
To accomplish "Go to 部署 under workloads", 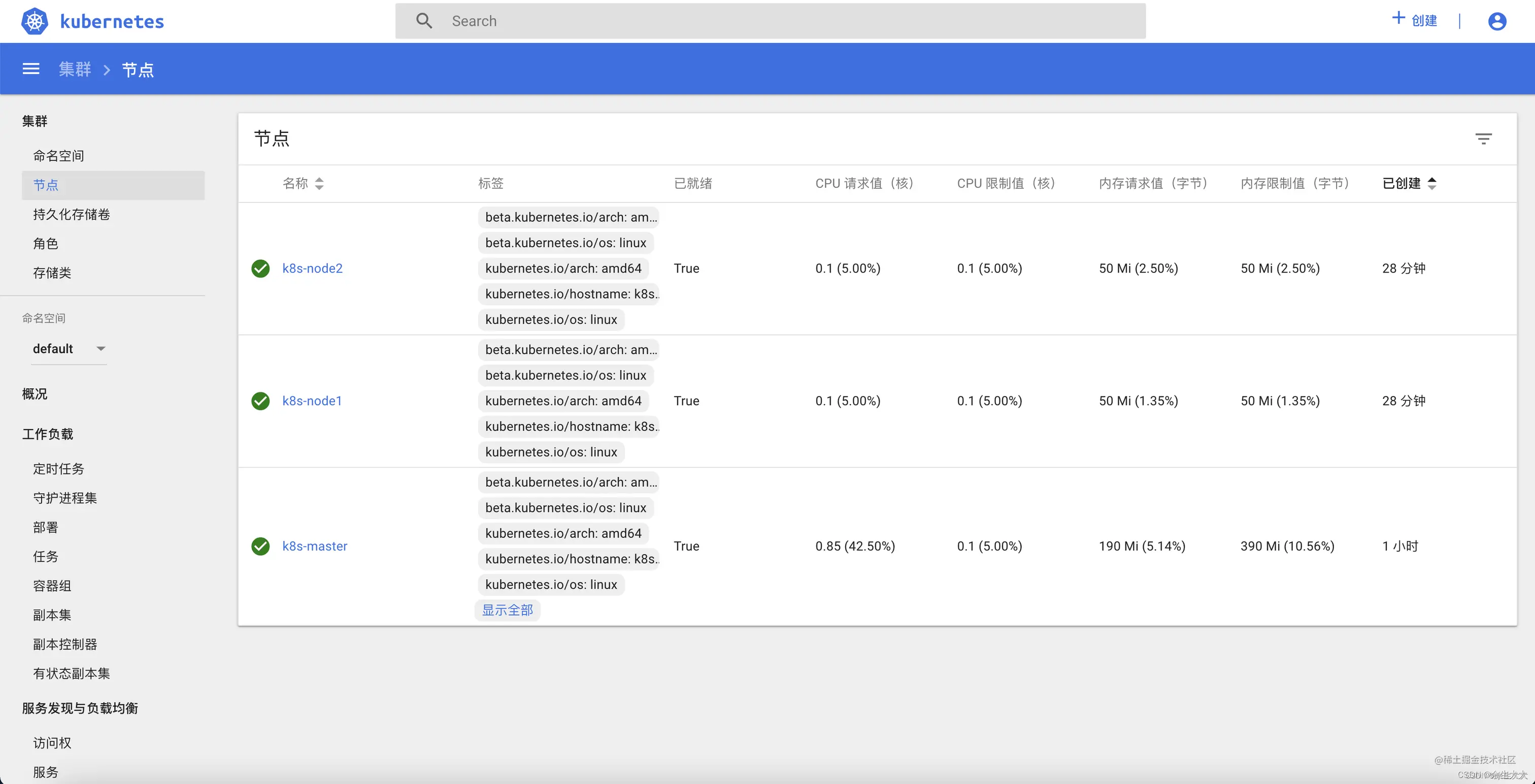I will coord(45,527).
